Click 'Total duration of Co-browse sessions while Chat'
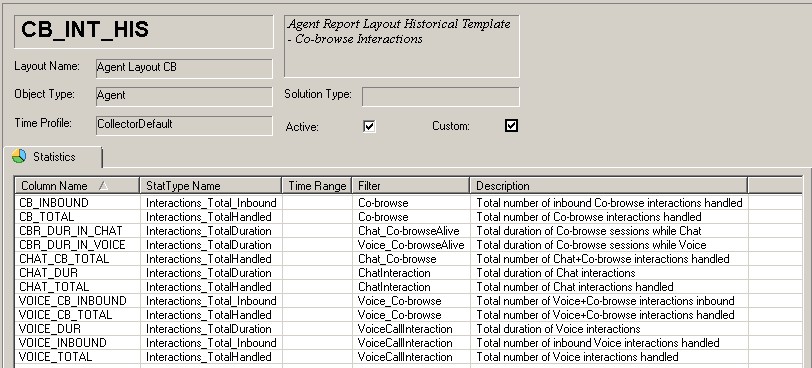This screenshot has width=812, height=368. (x=589, y=231)
